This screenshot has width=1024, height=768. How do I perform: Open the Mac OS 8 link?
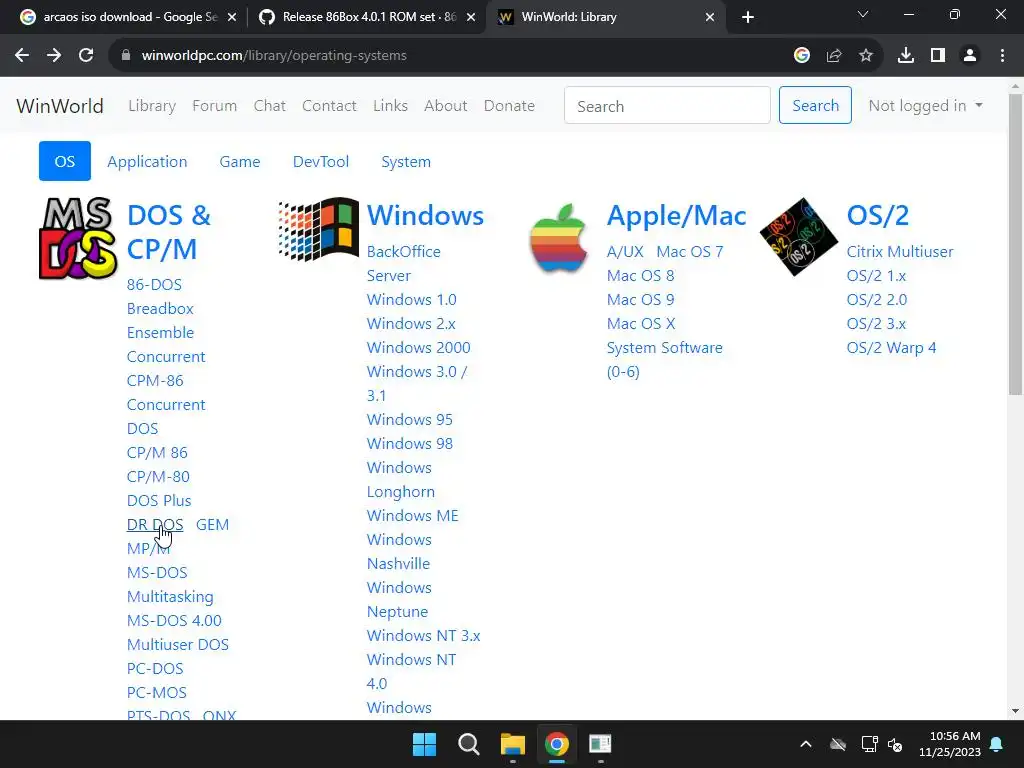(x=640, y=276)
